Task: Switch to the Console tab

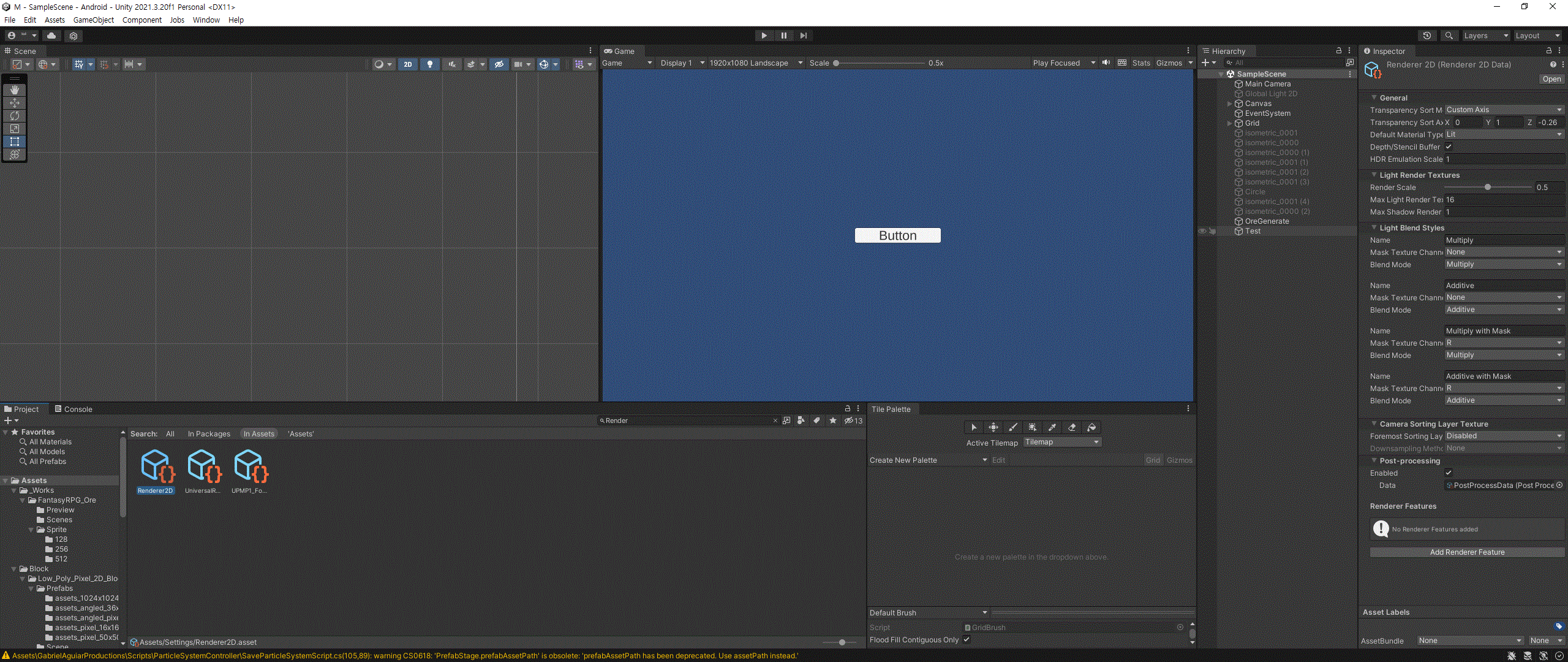Action: [73, 409]
